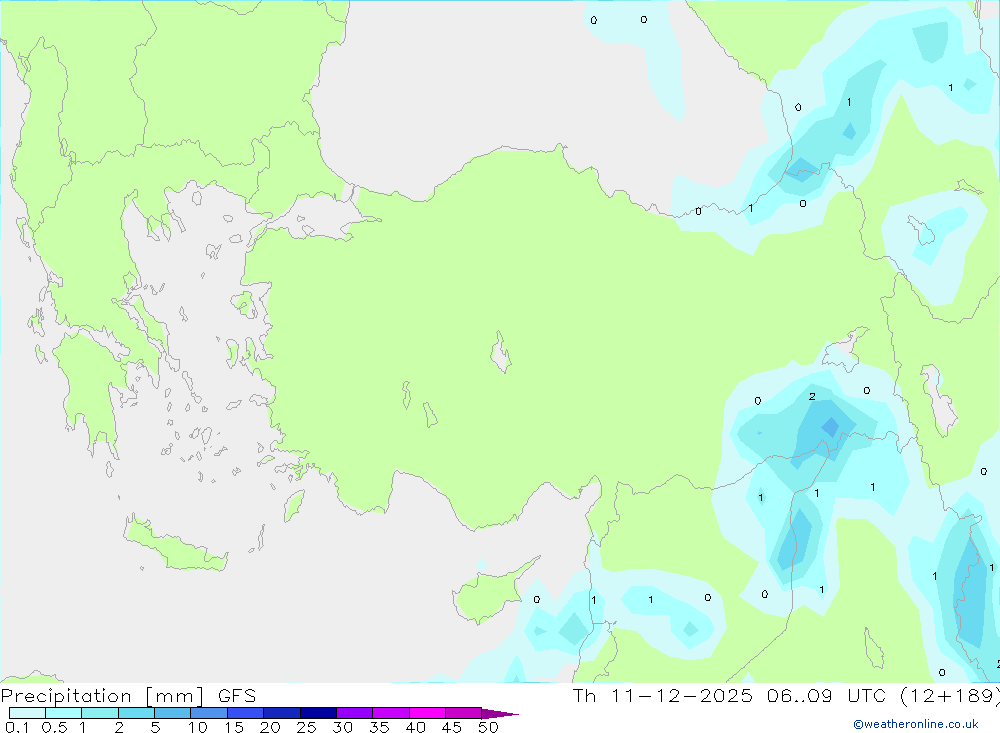Open the weatheronline.co.uk credit link
The image size is (1000, 733).
pos(916,724)
